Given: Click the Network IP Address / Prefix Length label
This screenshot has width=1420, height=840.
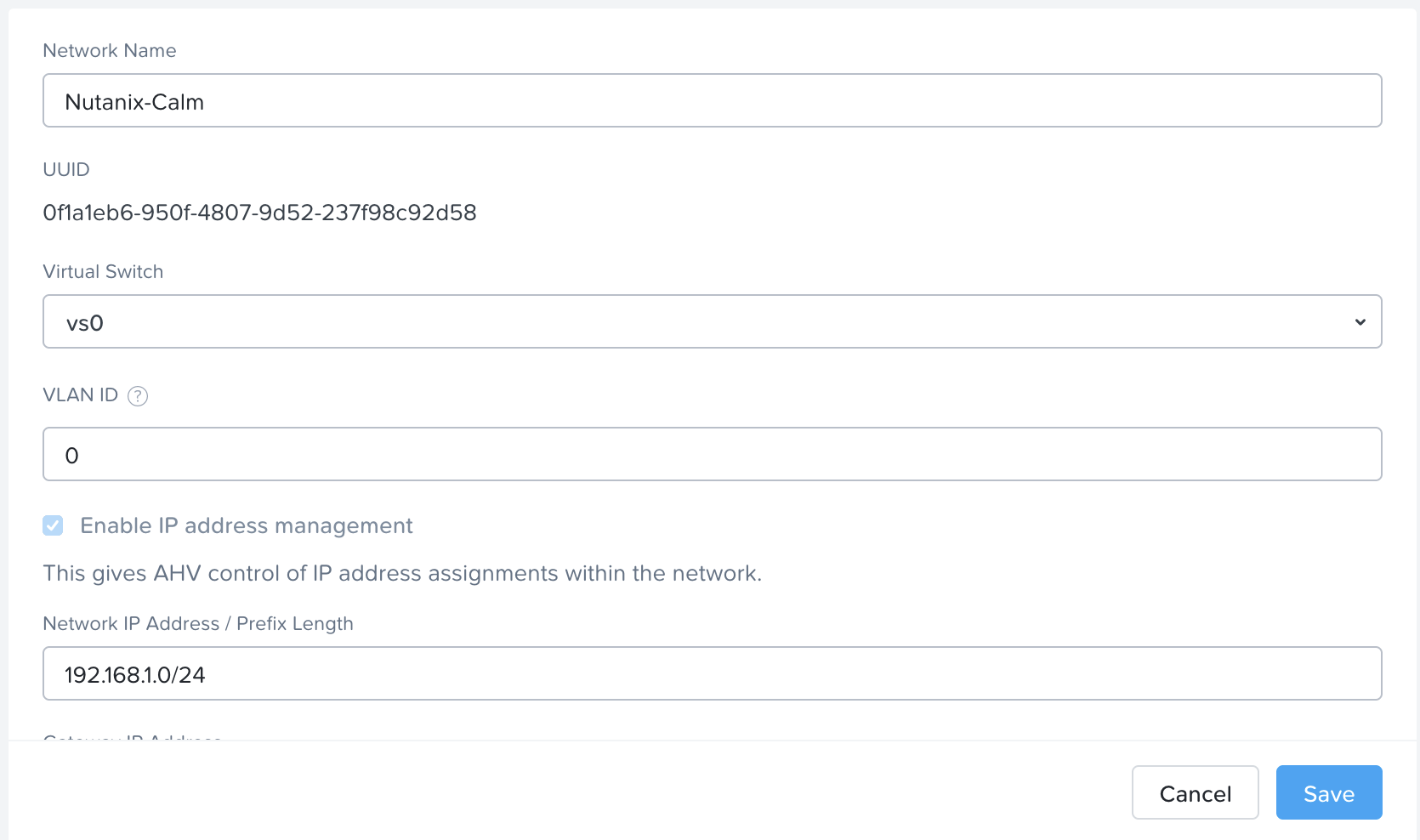Looking at the screenshot, I should tap(197, 624).
